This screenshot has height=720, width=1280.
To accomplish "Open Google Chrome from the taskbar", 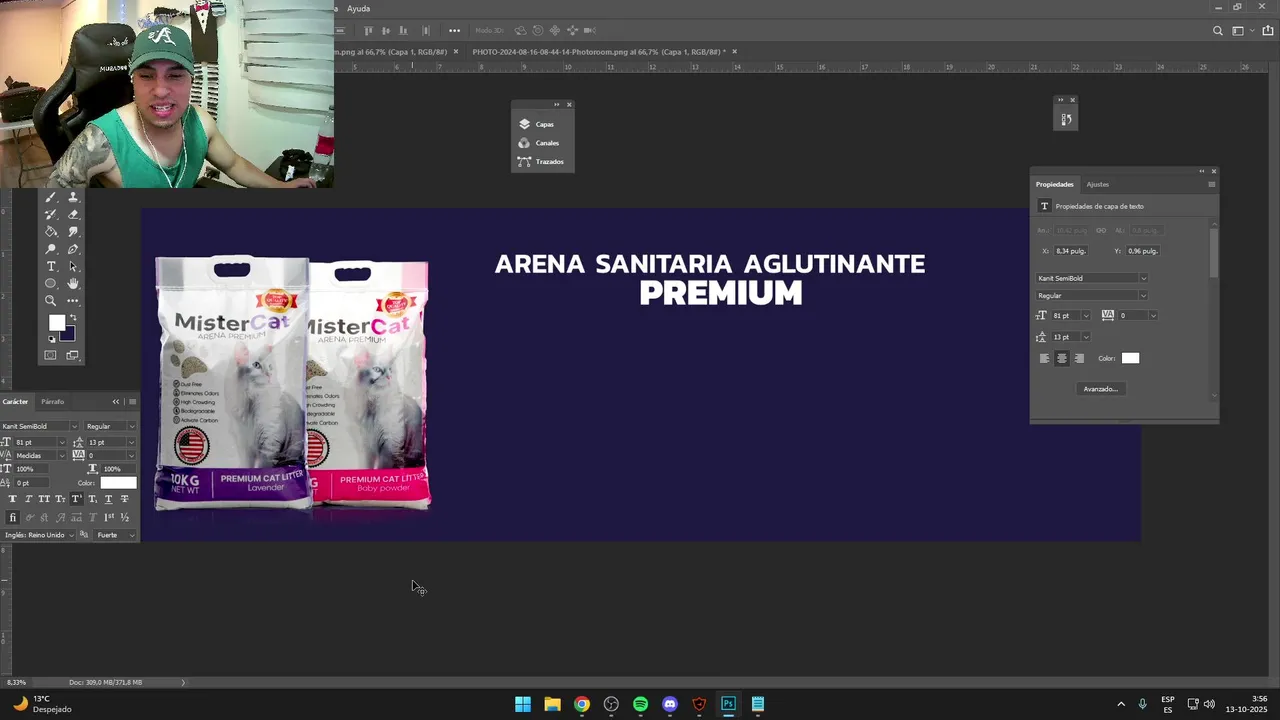I will pos(581,704).
